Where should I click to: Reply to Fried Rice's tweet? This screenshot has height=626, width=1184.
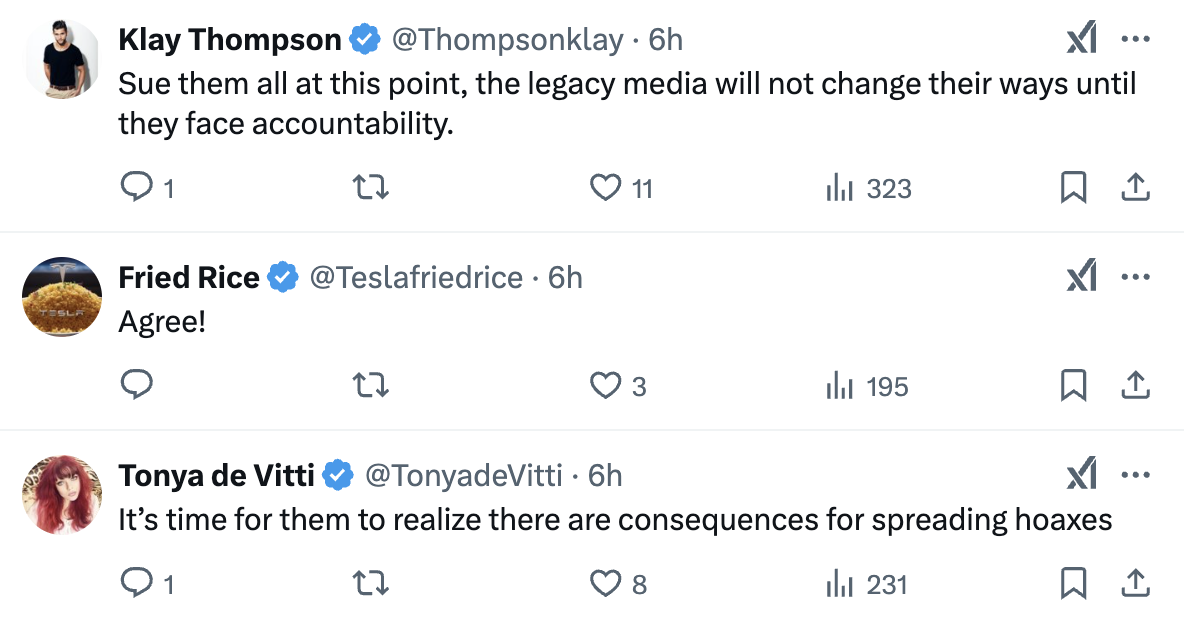click(x=136, y=385)
